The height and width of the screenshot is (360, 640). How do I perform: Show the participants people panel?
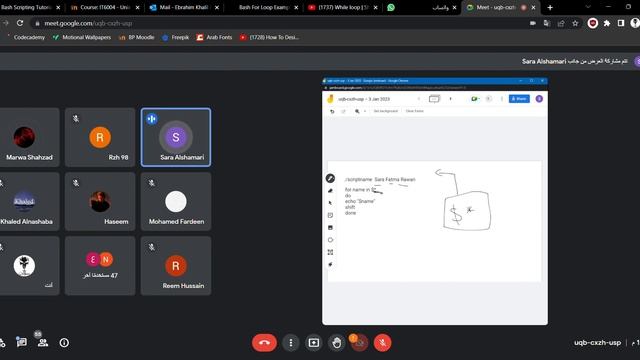pyautogui.click(x=42, y=343)
